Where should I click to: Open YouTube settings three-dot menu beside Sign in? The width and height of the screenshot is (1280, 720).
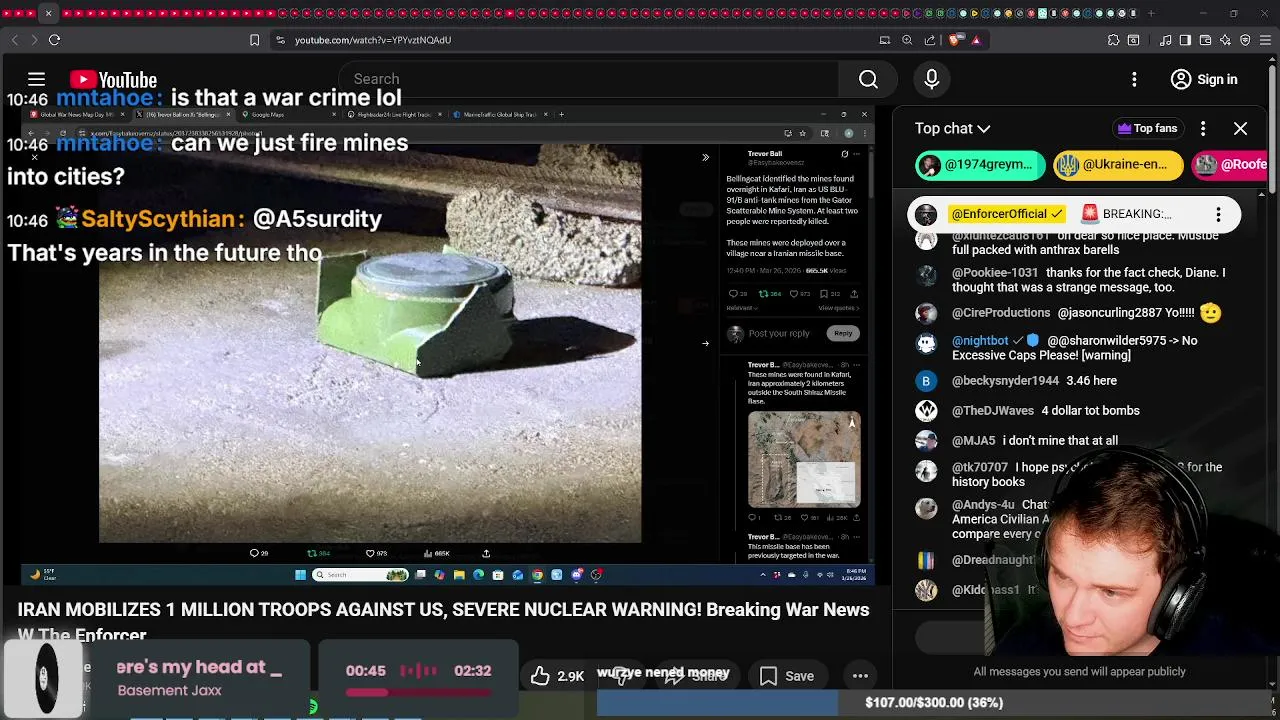(x=1134, y=79)
